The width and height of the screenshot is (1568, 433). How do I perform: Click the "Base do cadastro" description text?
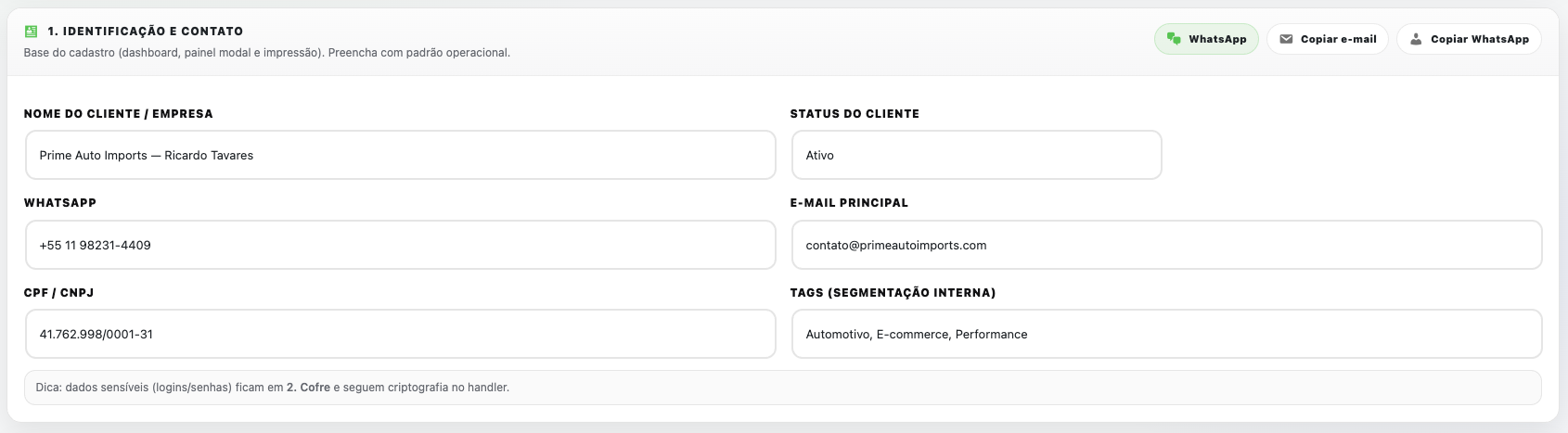(266, 53)
